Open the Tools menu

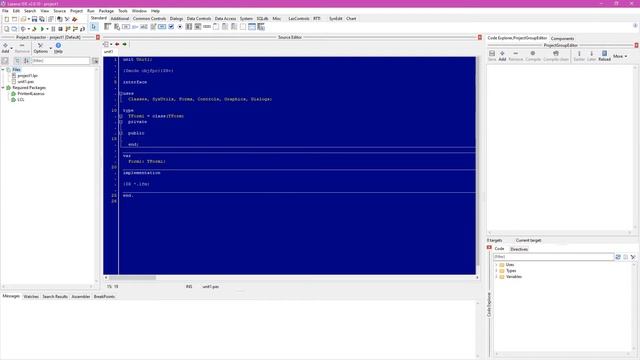tap(123, 11)
